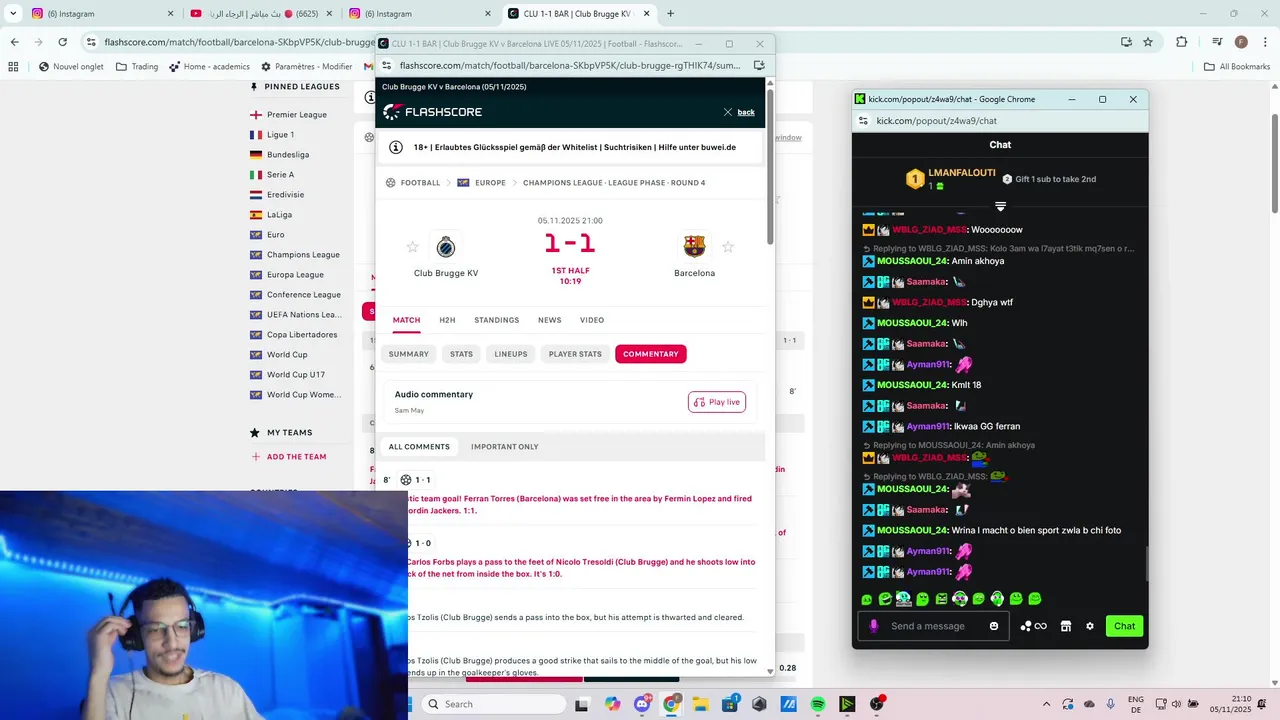Click the info icon on the gambling notice
The image size is (1280, 720).
point(395,147)
